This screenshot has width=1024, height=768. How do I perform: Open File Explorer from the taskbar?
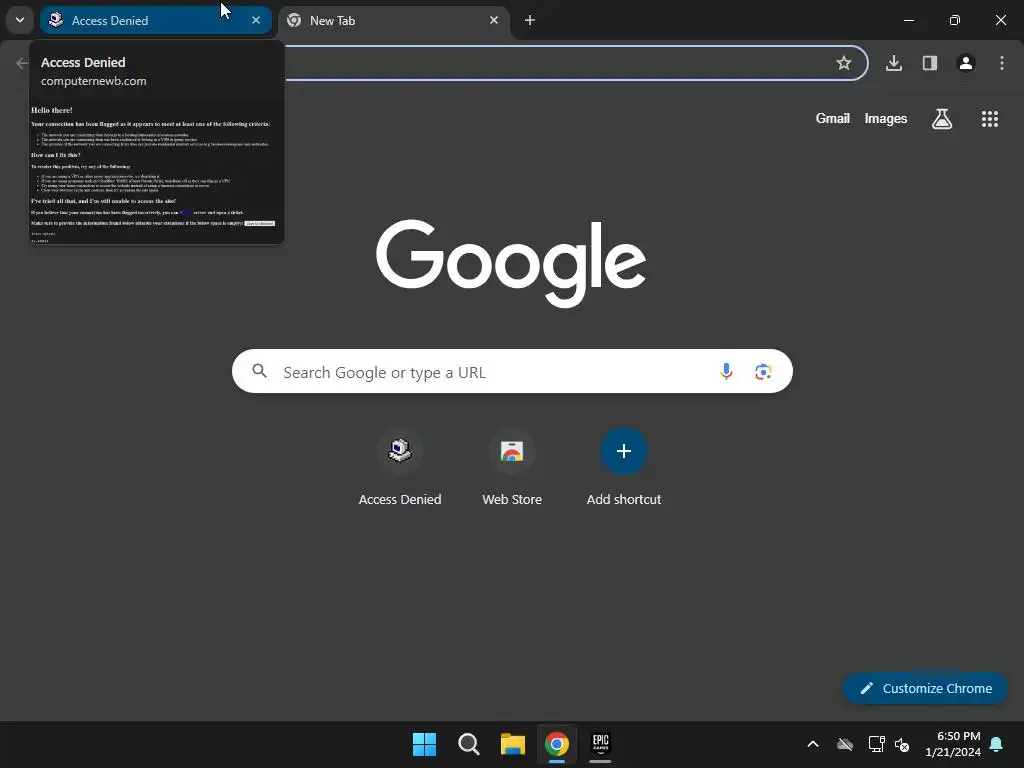point(513,744)
